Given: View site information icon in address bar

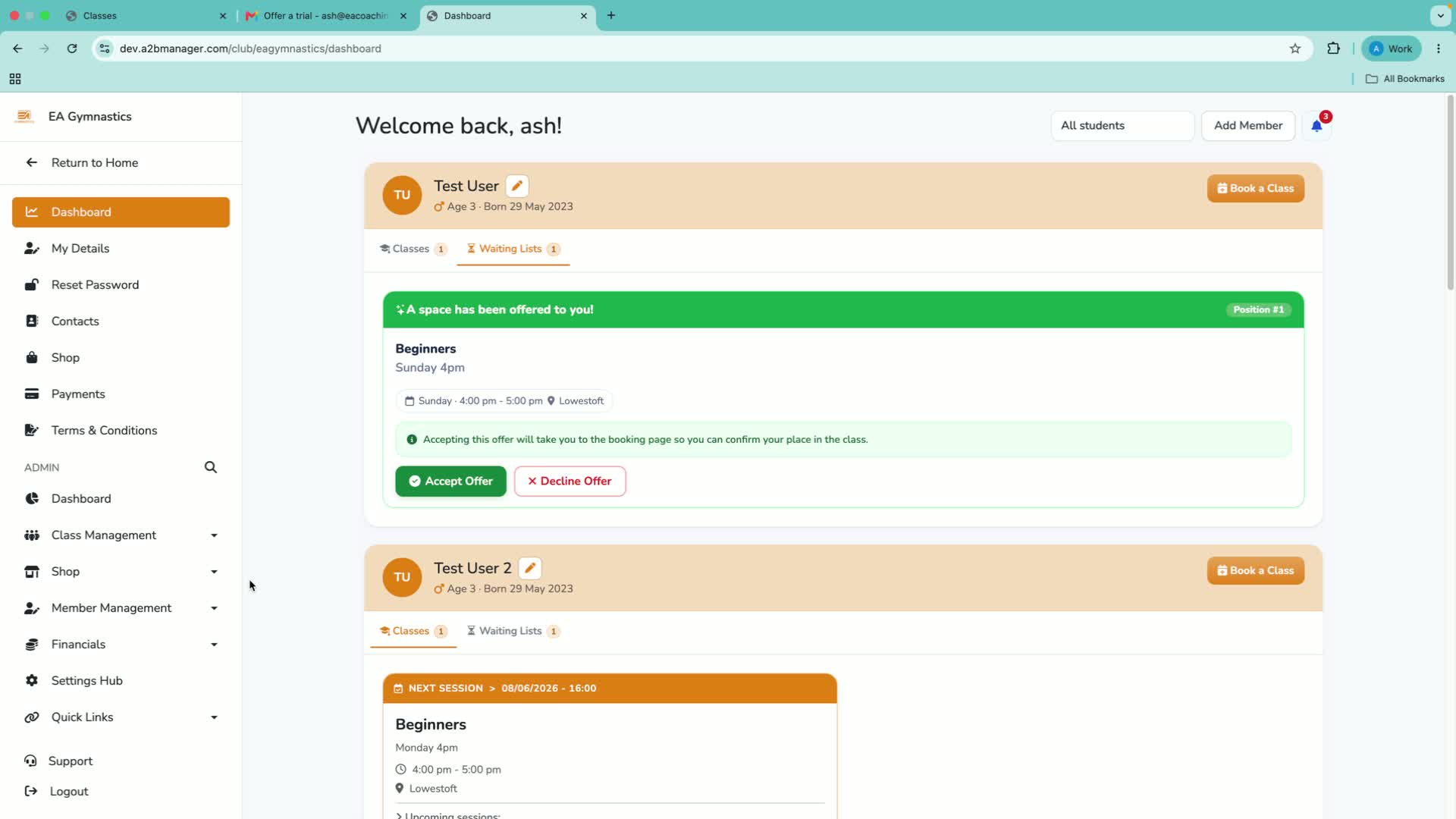Looking at the screenshot, I should pyautogui.click(x=105, y=49).
